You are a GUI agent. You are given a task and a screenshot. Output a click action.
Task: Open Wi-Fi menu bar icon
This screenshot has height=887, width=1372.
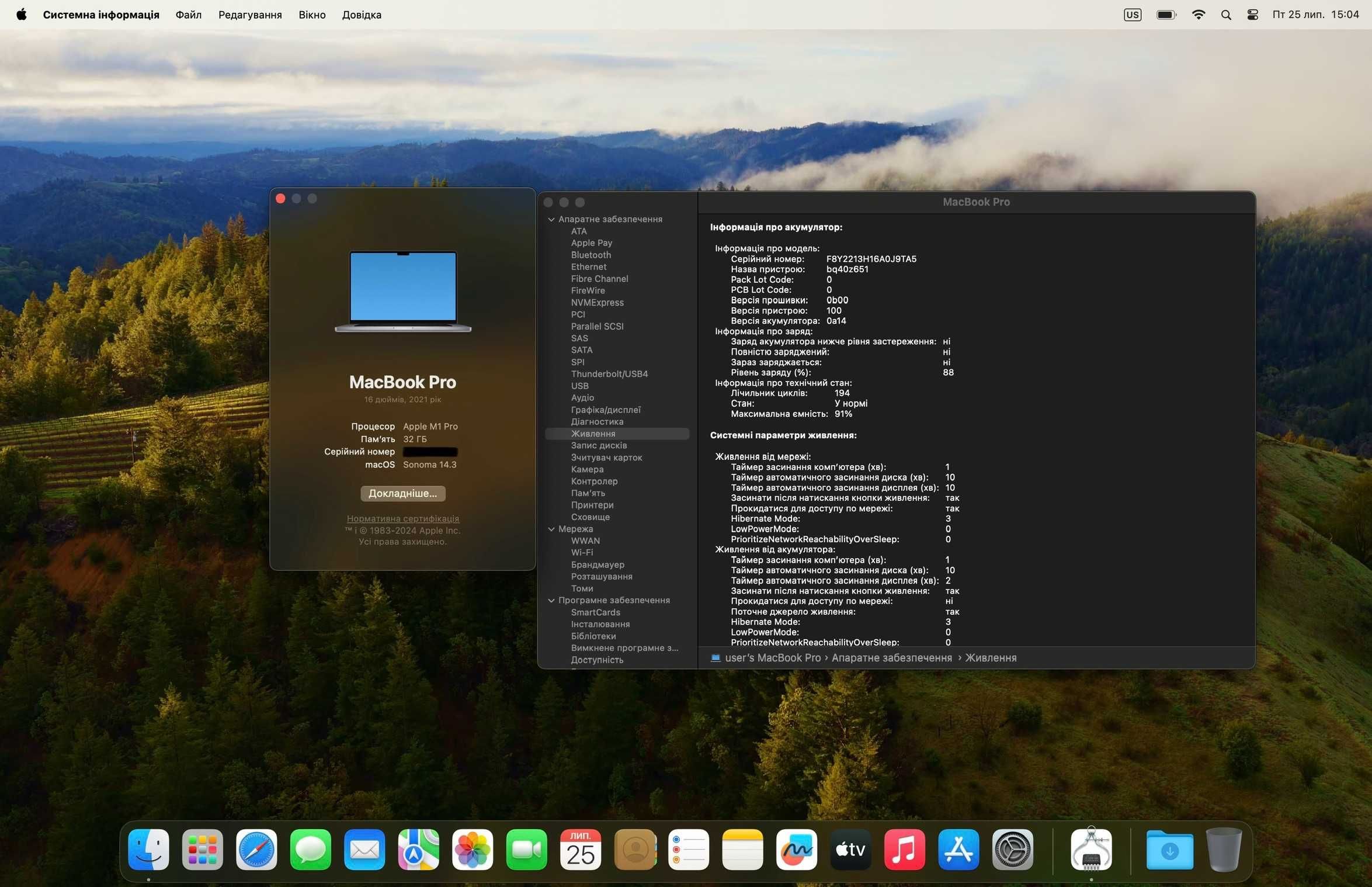coord(1198,15)
